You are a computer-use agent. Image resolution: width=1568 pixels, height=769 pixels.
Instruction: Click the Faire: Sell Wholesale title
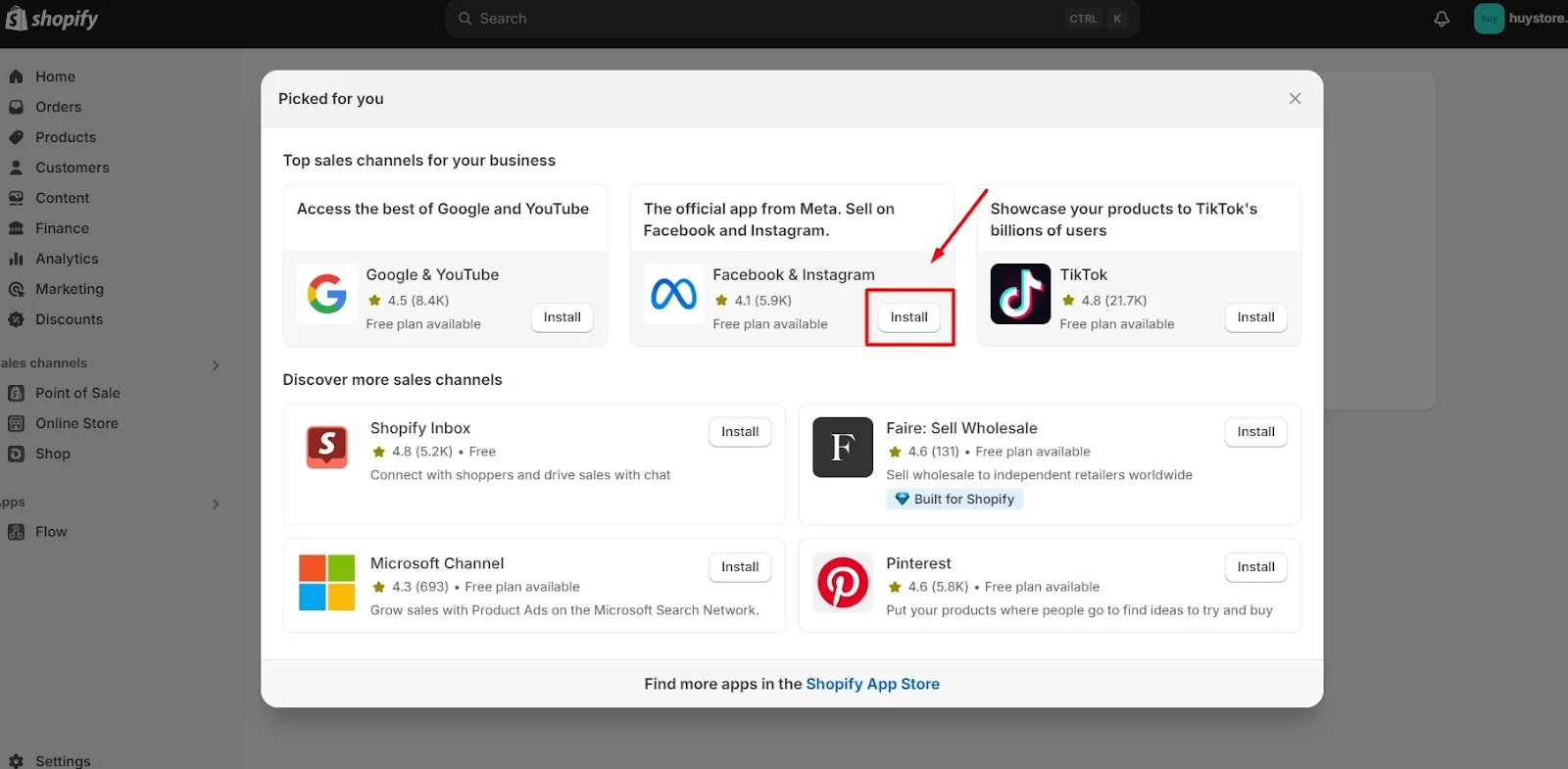pyautogui.click(x=961, y=428)
